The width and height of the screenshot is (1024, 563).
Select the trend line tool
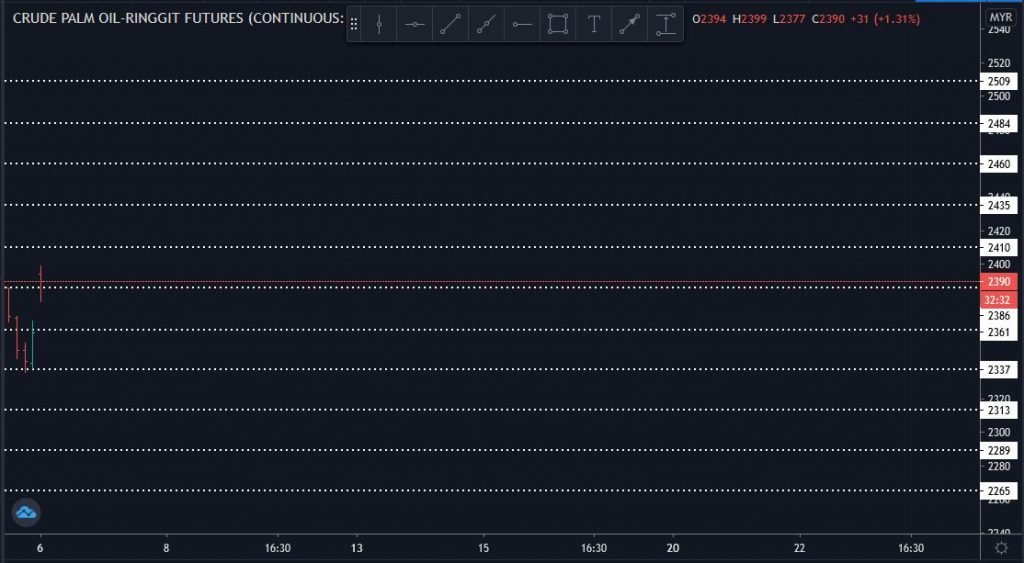pos(451,25)
